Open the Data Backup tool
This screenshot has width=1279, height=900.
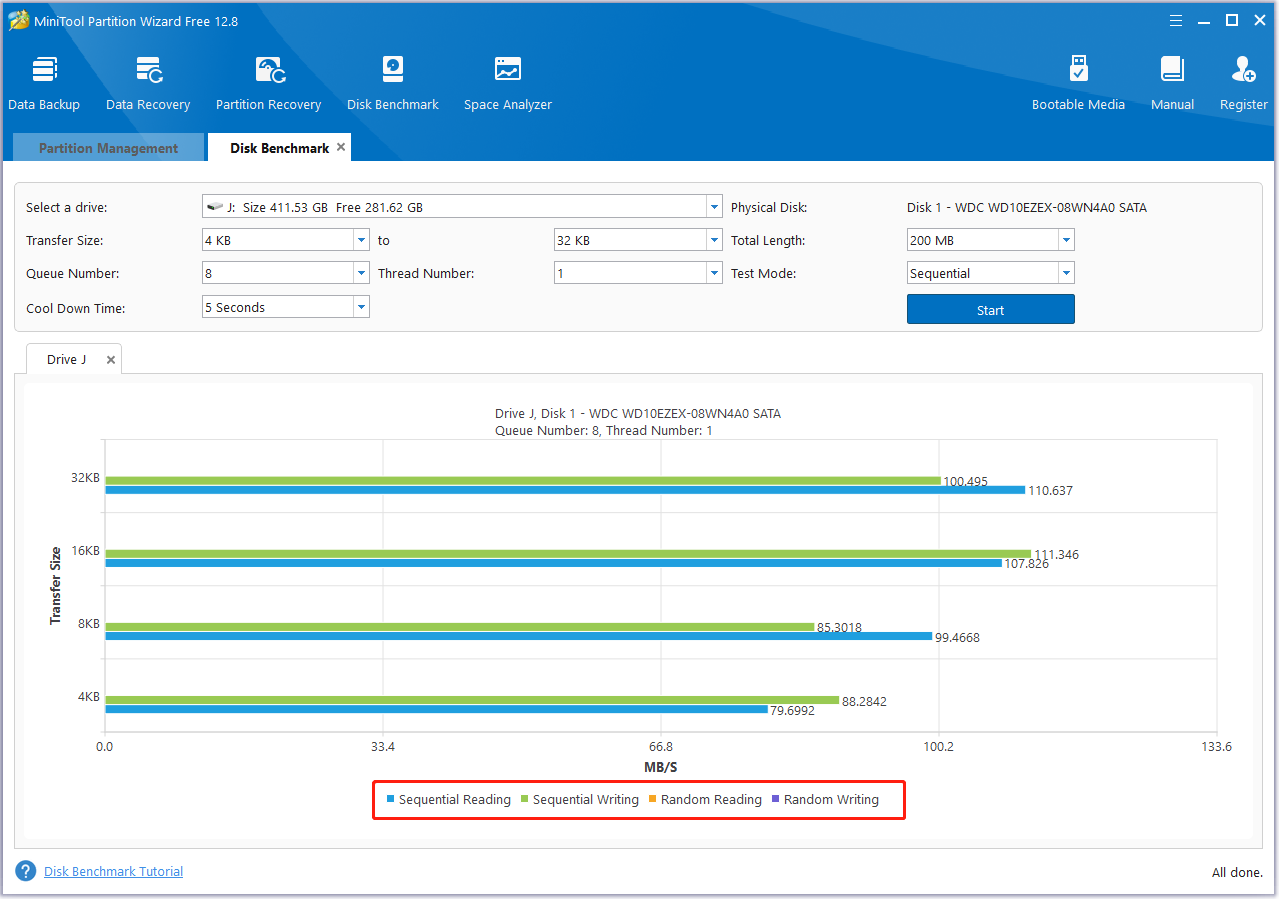(x=44, y=83)
